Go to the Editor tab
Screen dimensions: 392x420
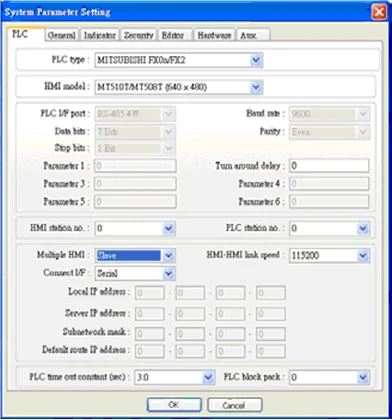click(175, 35)
